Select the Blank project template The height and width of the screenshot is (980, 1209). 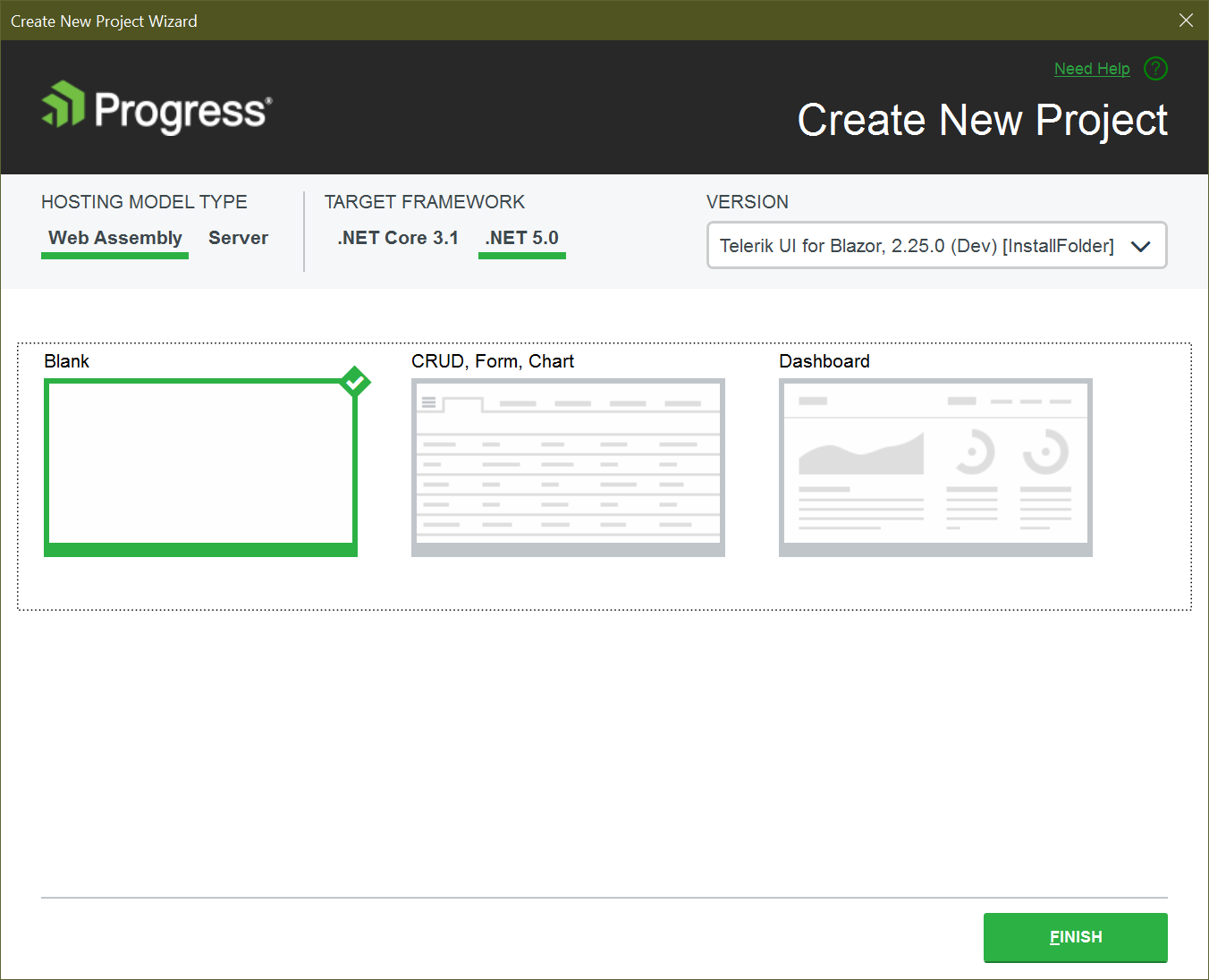point(200,465)
